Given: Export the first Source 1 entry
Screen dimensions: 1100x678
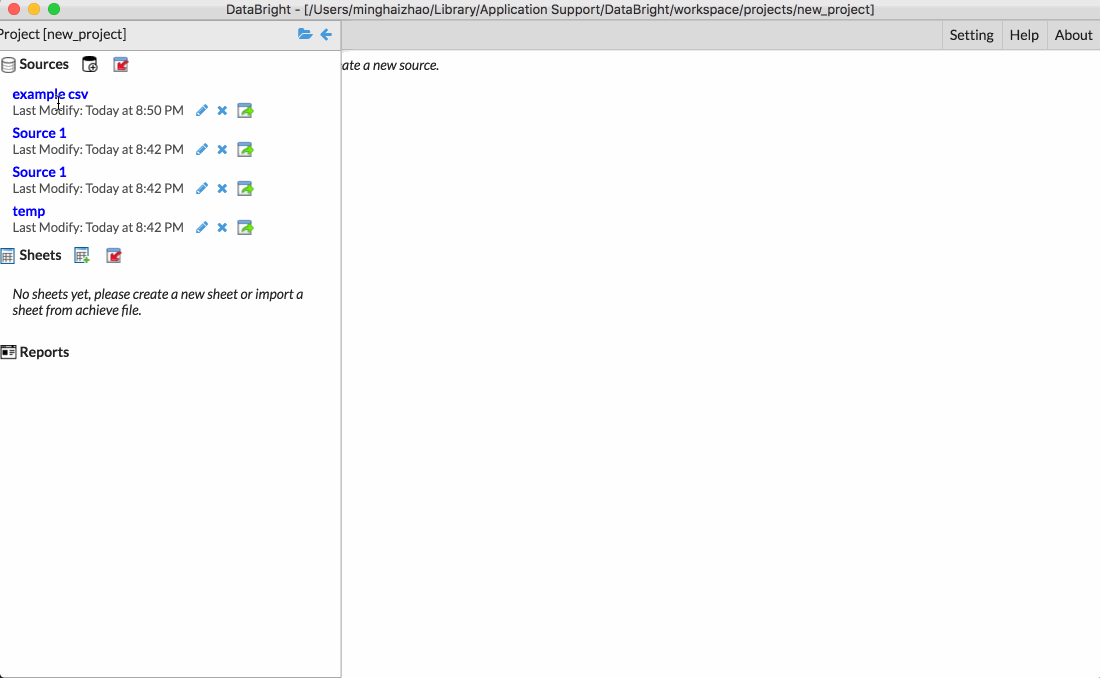Looking at the screenshot, I should pyautogui.click(x=245, y=149).
